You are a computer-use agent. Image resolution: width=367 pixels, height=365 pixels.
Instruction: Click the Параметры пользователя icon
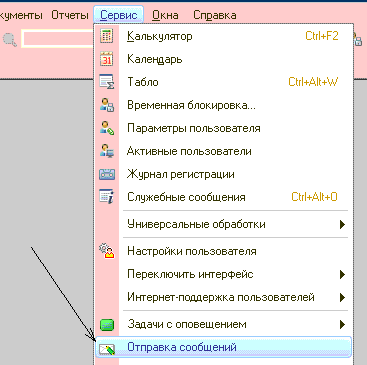click(107, 128)
